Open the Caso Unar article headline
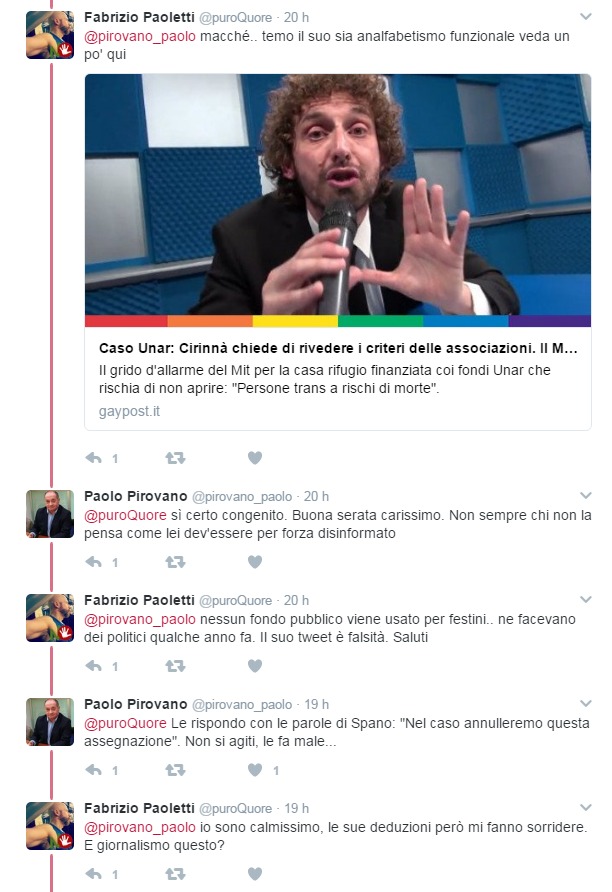Screen dimensions: 612x892 pos(338,348)
